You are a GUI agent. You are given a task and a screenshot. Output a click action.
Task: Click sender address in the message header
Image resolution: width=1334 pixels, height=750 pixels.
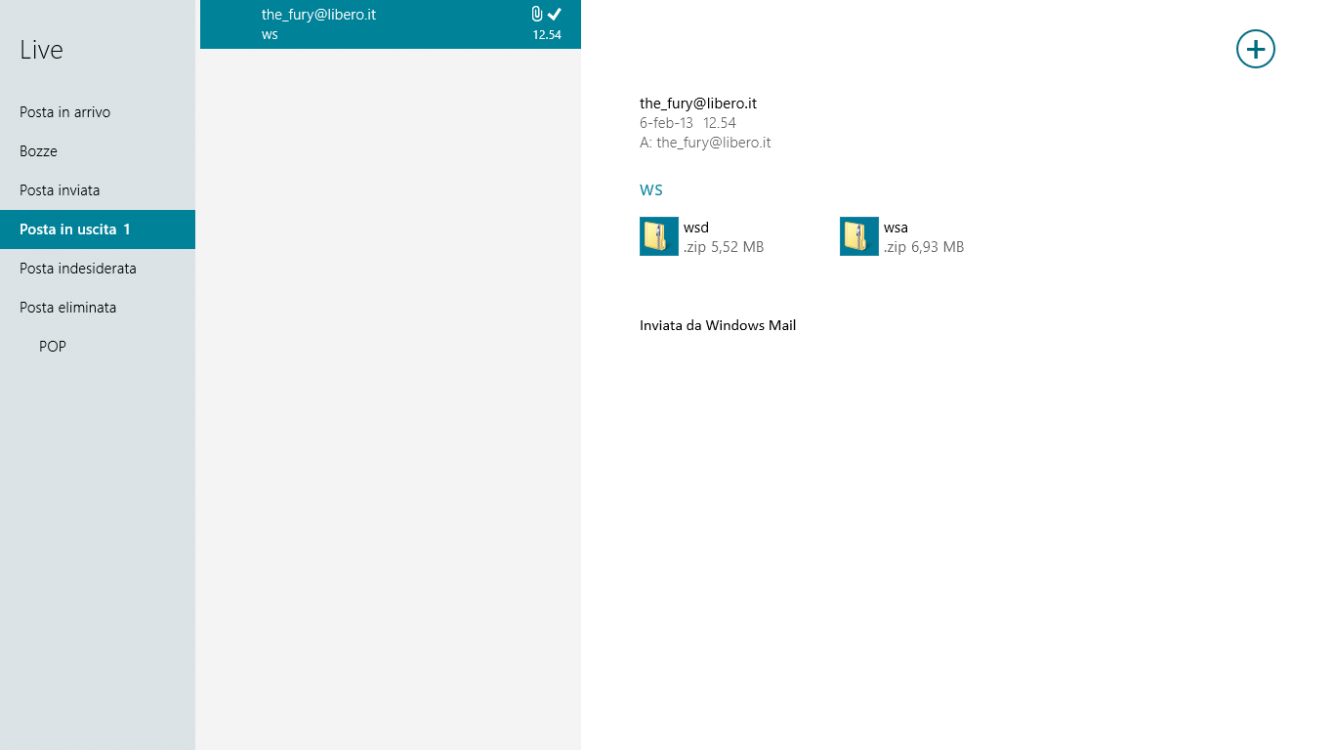[x=698, y=103]
